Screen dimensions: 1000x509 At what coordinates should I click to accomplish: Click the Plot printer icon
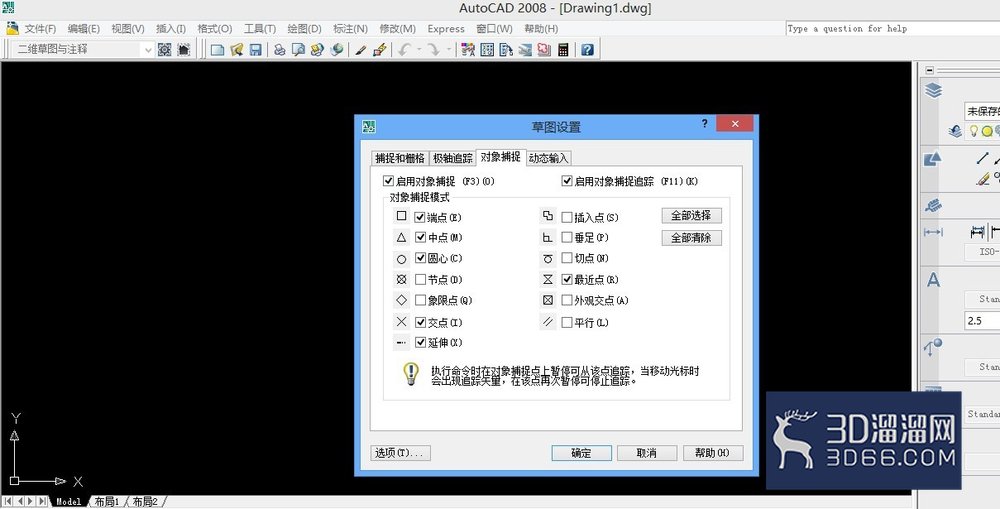pyautogui.click(x=279, y=50)
